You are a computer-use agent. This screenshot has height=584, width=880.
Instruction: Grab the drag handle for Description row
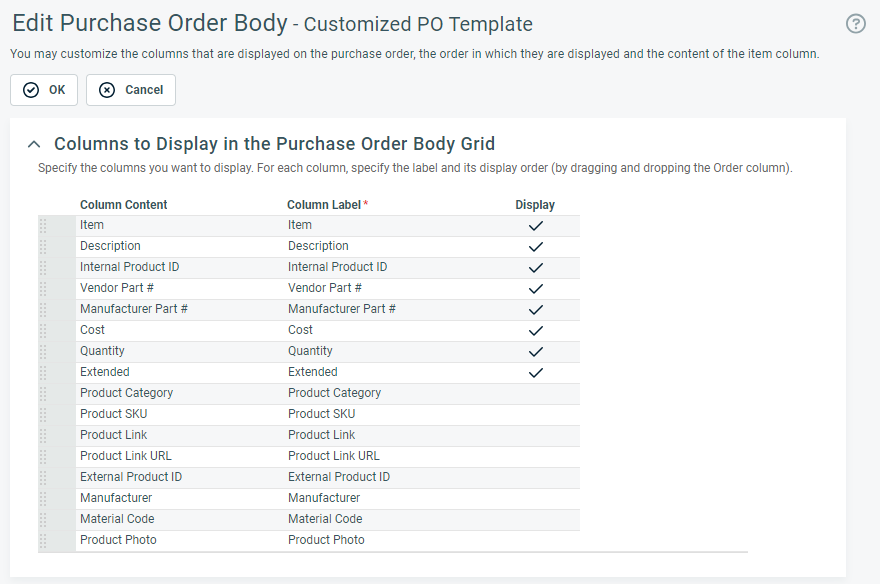tap(43, 247)
